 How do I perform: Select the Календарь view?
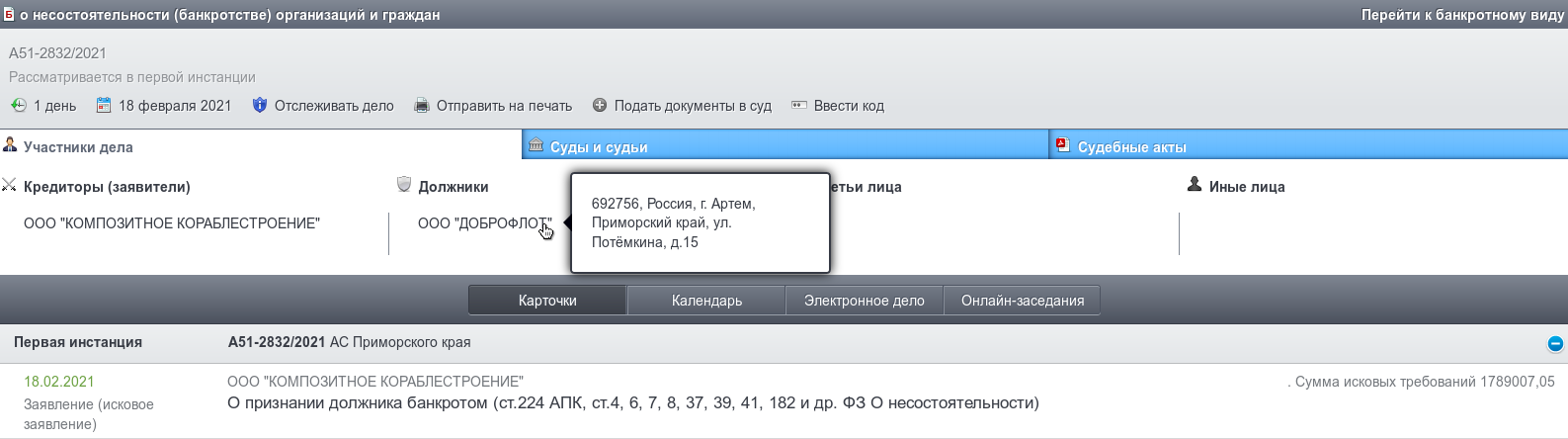tap(706, 301)
